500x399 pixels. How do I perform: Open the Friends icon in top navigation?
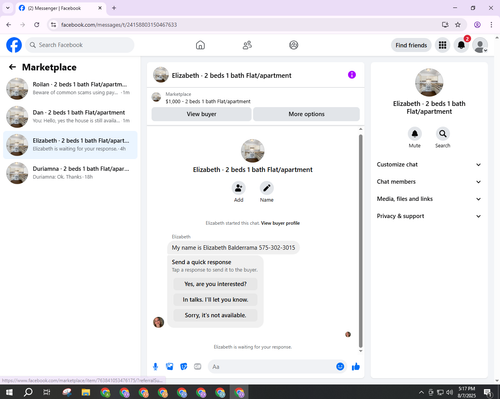coord(247,45)
